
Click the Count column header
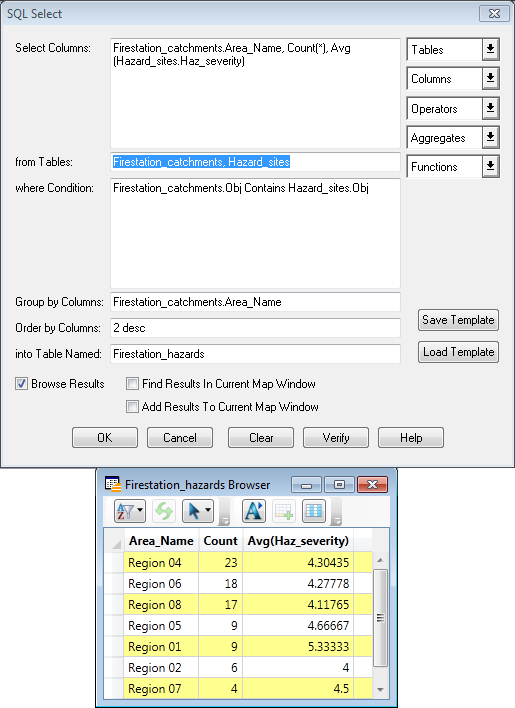pyautogui.click(x=220, y=540)
